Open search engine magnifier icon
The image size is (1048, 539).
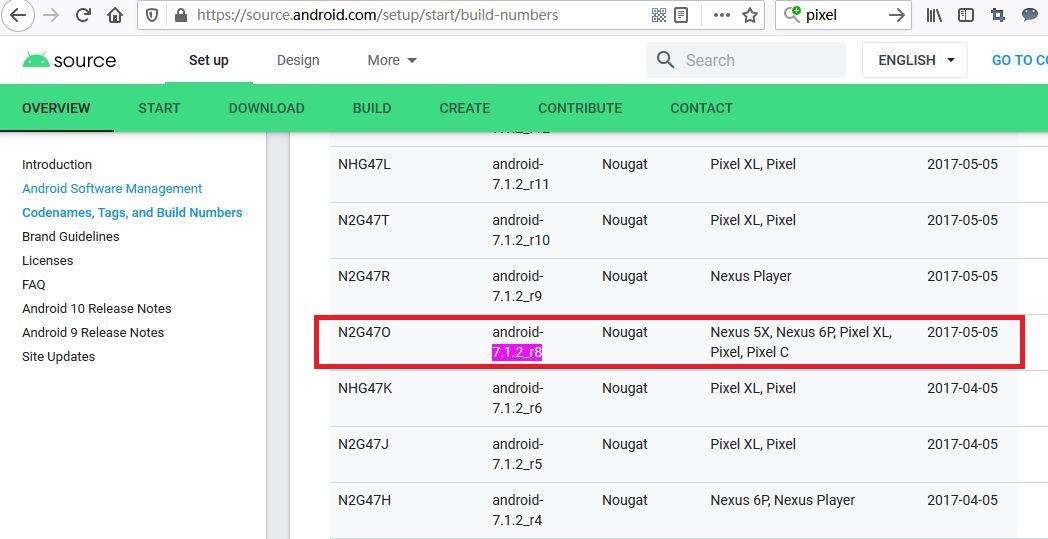click(792, 15)
